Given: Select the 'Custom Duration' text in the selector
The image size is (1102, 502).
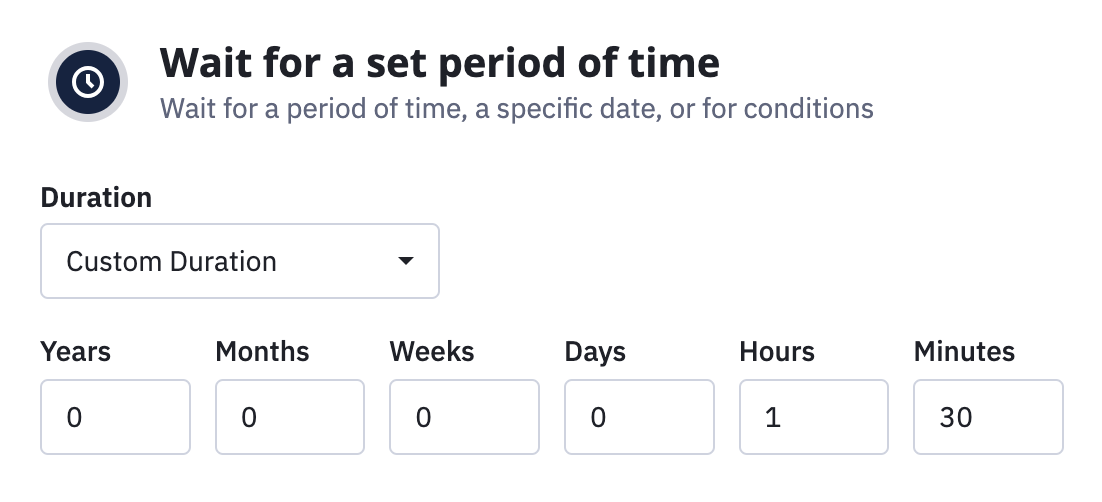Looking at the screenshot, I should pos(171,262).
